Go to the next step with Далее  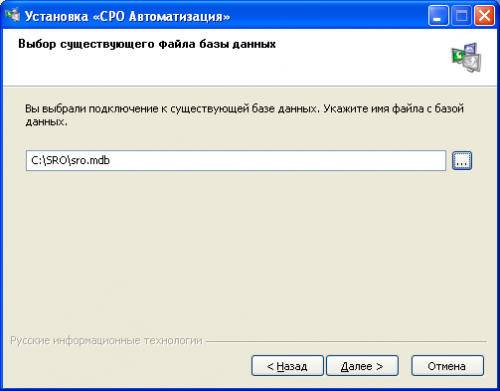[x=362, y=366]
